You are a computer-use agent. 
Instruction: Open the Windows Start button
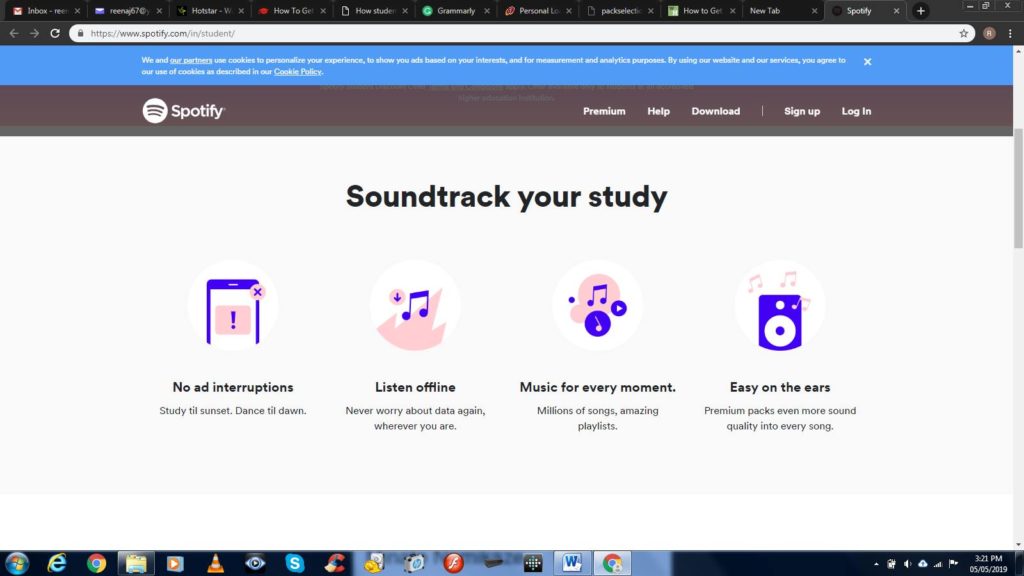(17, 563)
